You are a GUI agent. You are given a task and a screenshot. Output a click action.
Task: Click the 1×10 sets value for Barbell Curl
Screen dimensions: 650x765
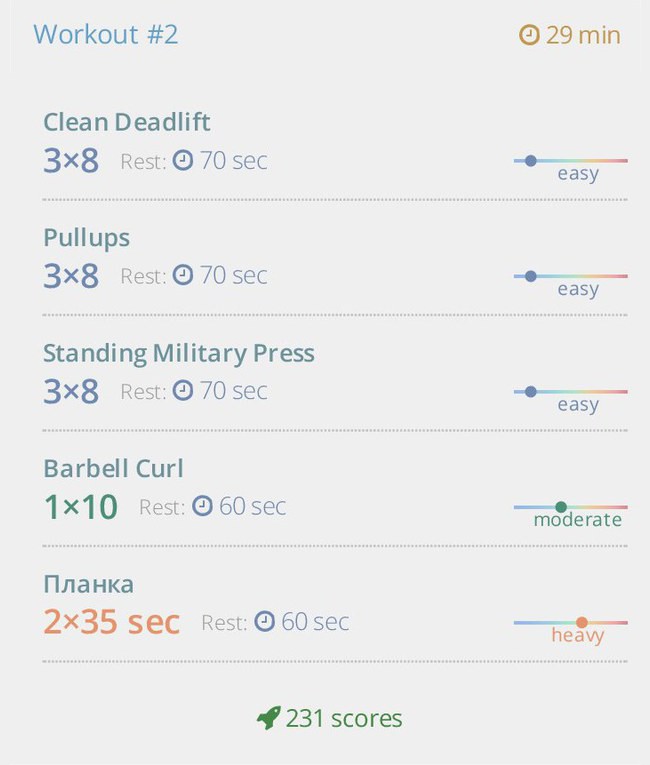coord(81,506)
